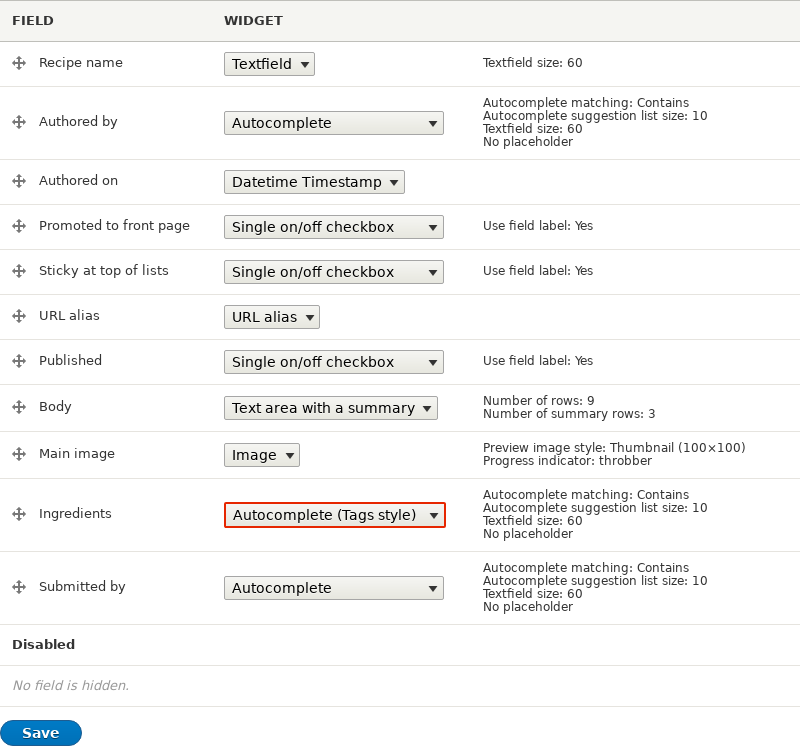Image resolution: width=800 pixels, height=746 pixels.
Task: Open the Autocomplete dropdown for Authored by
Action: [x=333, y=123]
